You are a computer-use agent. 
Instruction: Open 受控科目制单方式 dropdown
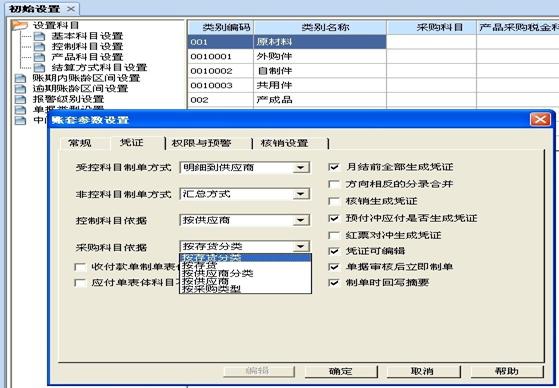click(301, 167)
